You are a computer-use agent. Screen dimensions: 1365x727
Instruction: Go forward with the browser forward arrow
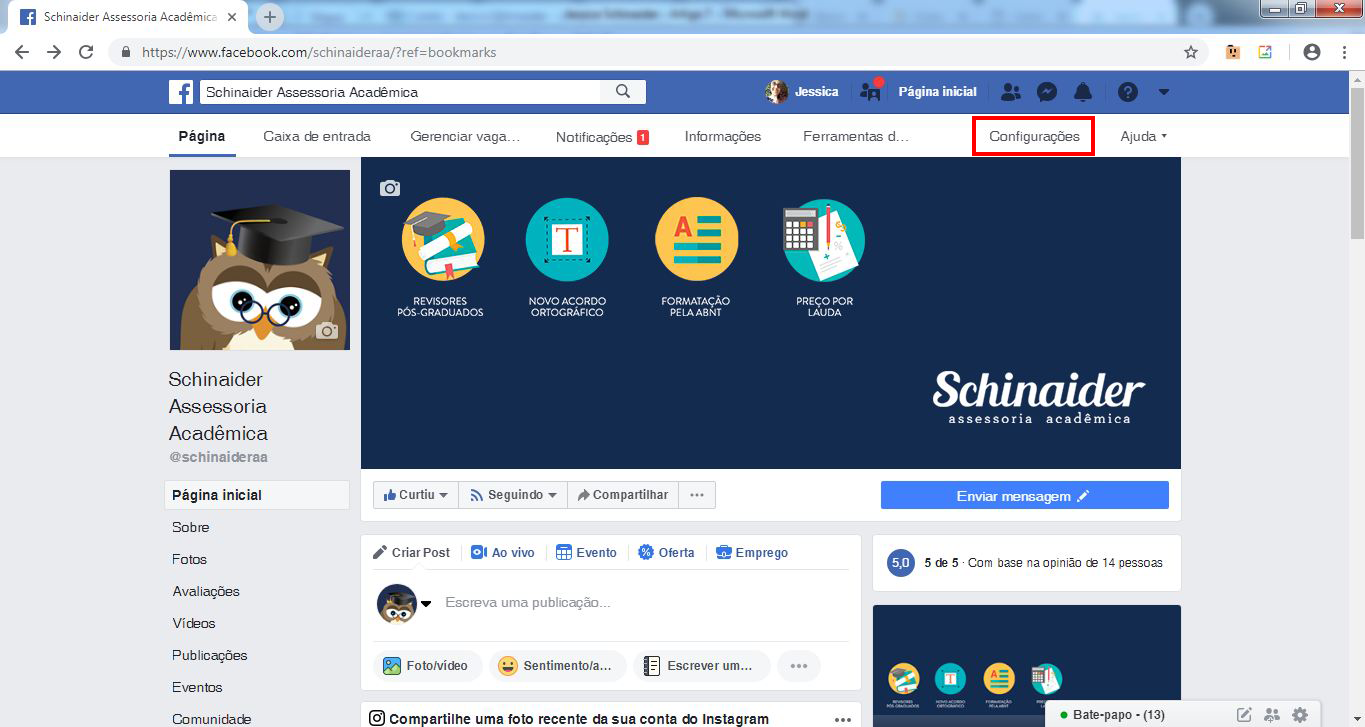pyautogui.click(x=54, y=52)
